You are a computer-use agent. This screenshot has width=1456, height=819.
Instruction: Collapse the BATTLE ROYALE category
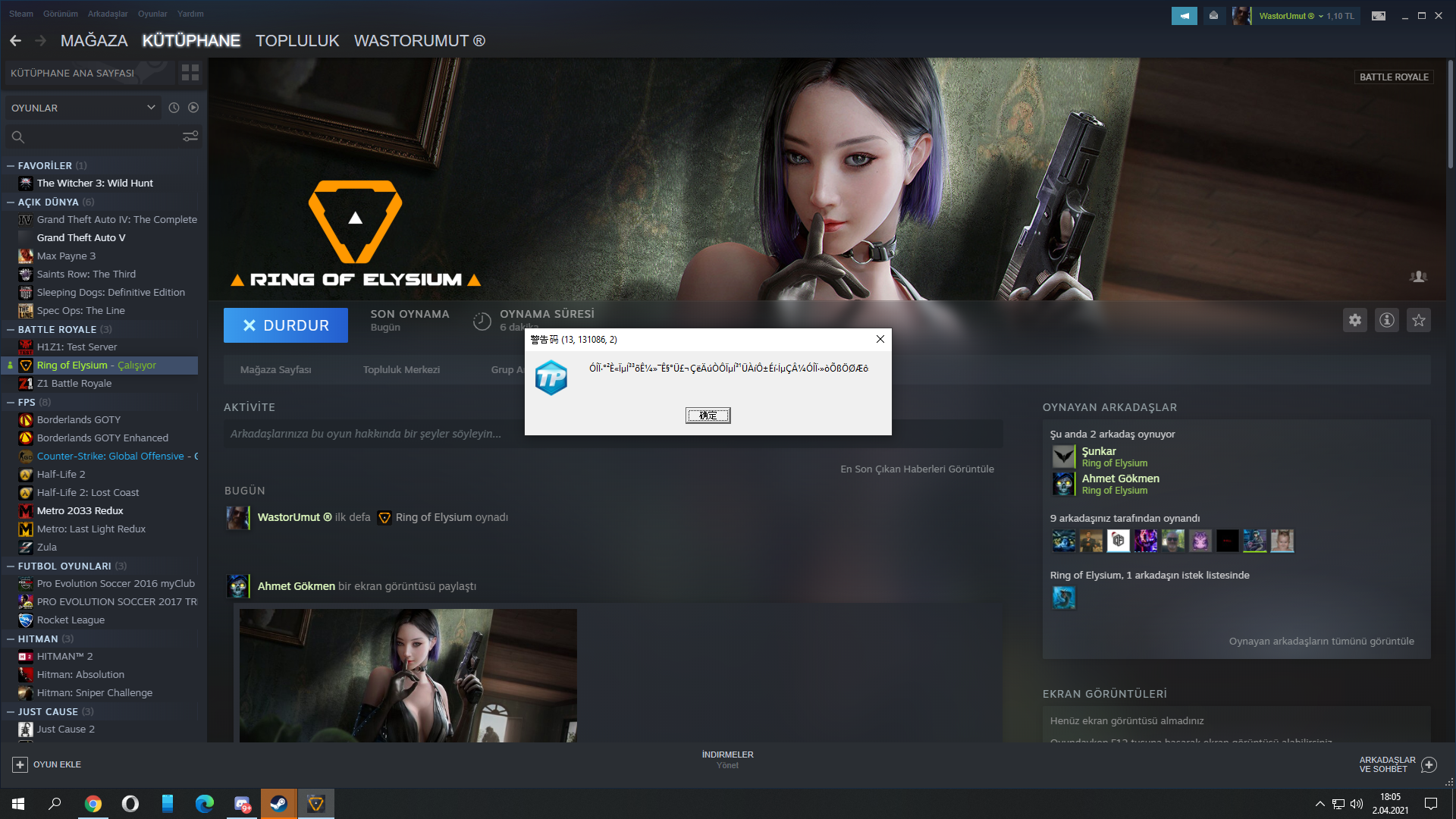tap(11, 329)
